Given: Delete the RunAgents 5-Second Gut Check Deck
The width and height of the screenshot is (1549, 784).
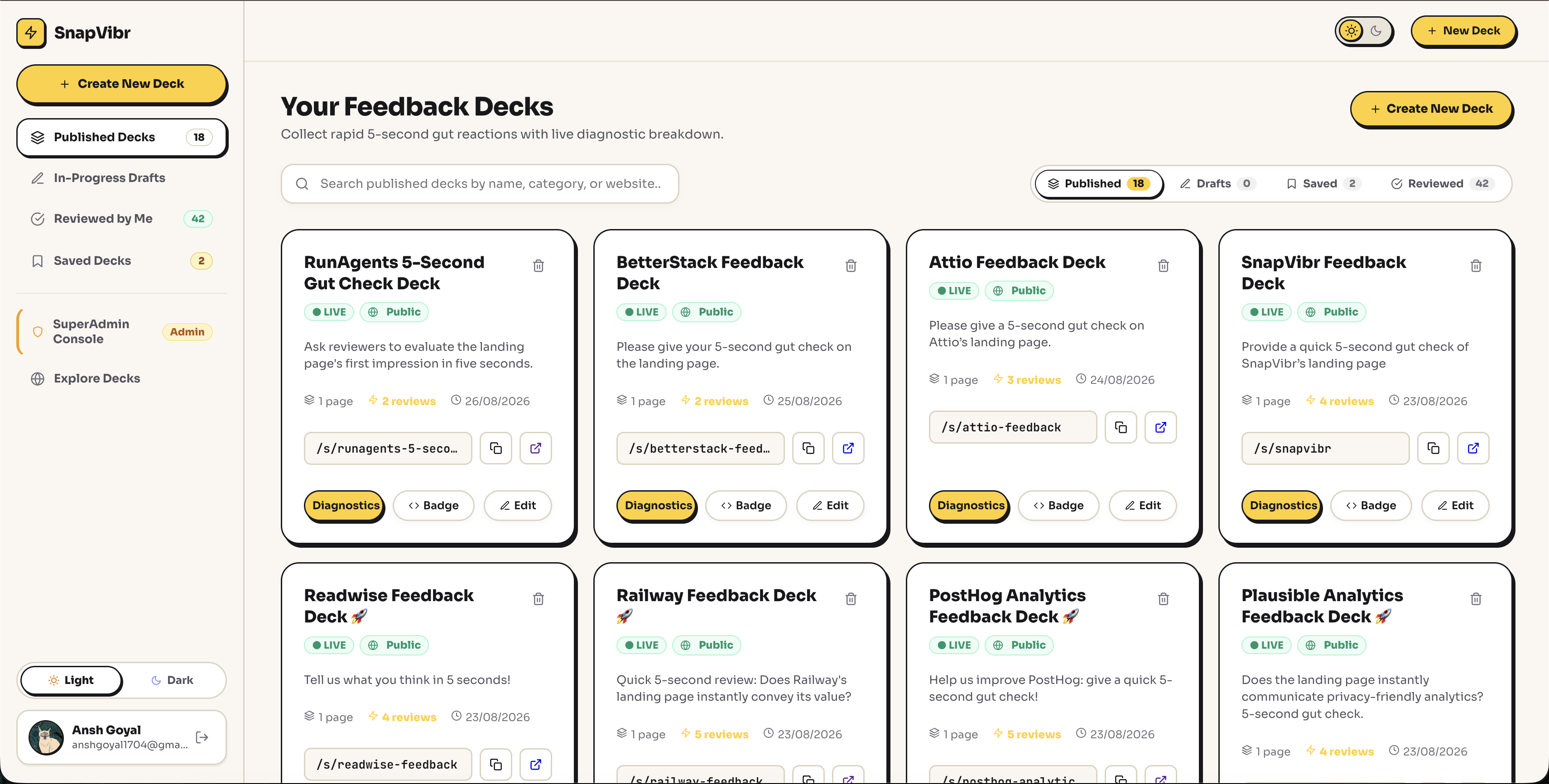Looking at the screenshot, I should pyautogui.click(x=538, y=266).
